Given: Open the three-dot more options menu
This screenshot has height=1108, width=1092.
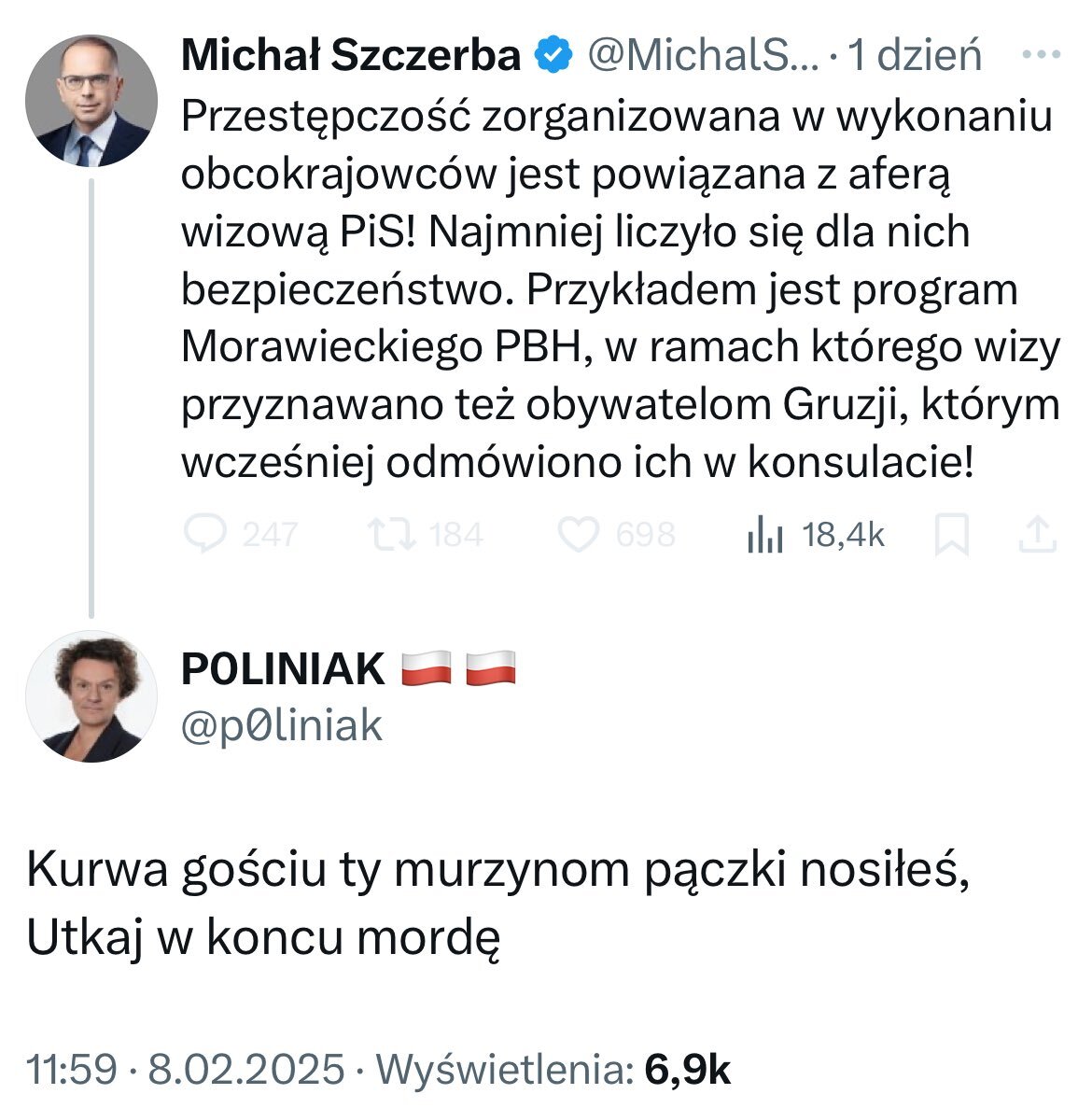Looking at the screenshot, I should pyautogui.click(x=1042, y=55).
